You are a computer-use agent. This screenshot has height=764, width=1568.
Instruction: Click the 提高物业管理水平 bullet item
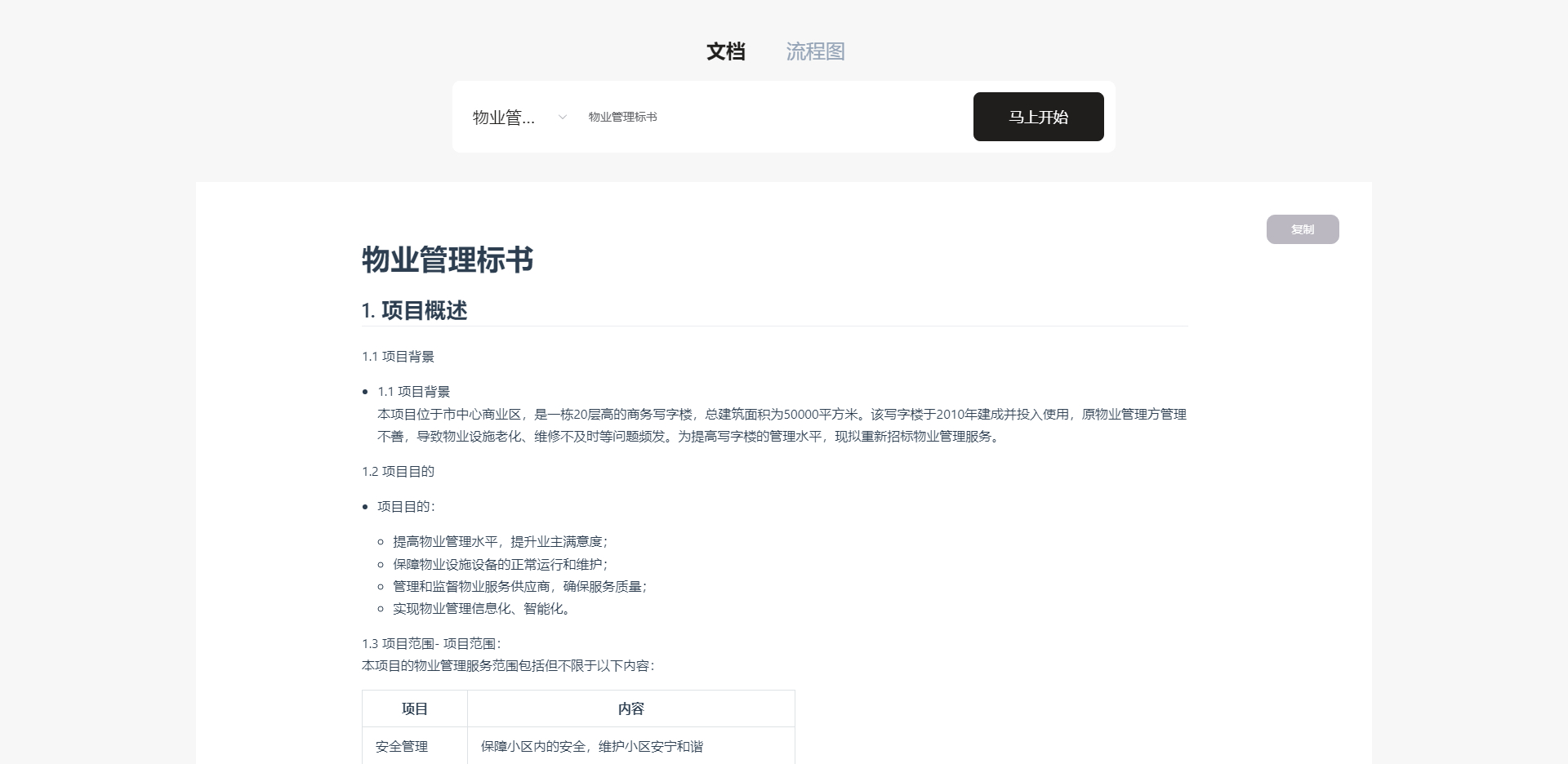(500, 542)
